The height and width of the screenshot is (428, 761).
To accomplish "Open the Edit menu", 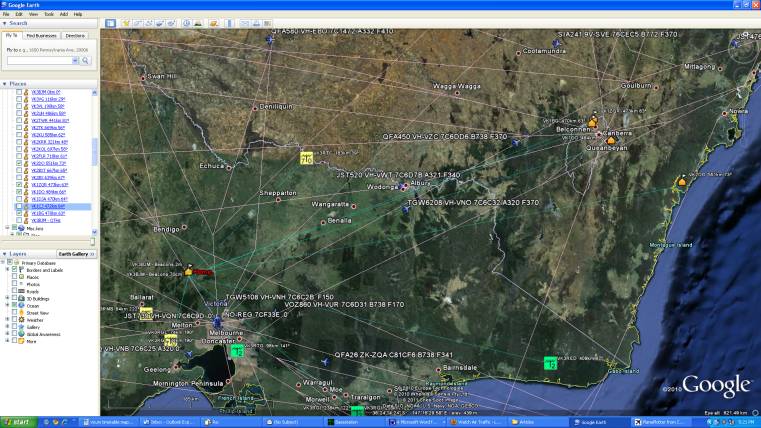I will 19,14.
